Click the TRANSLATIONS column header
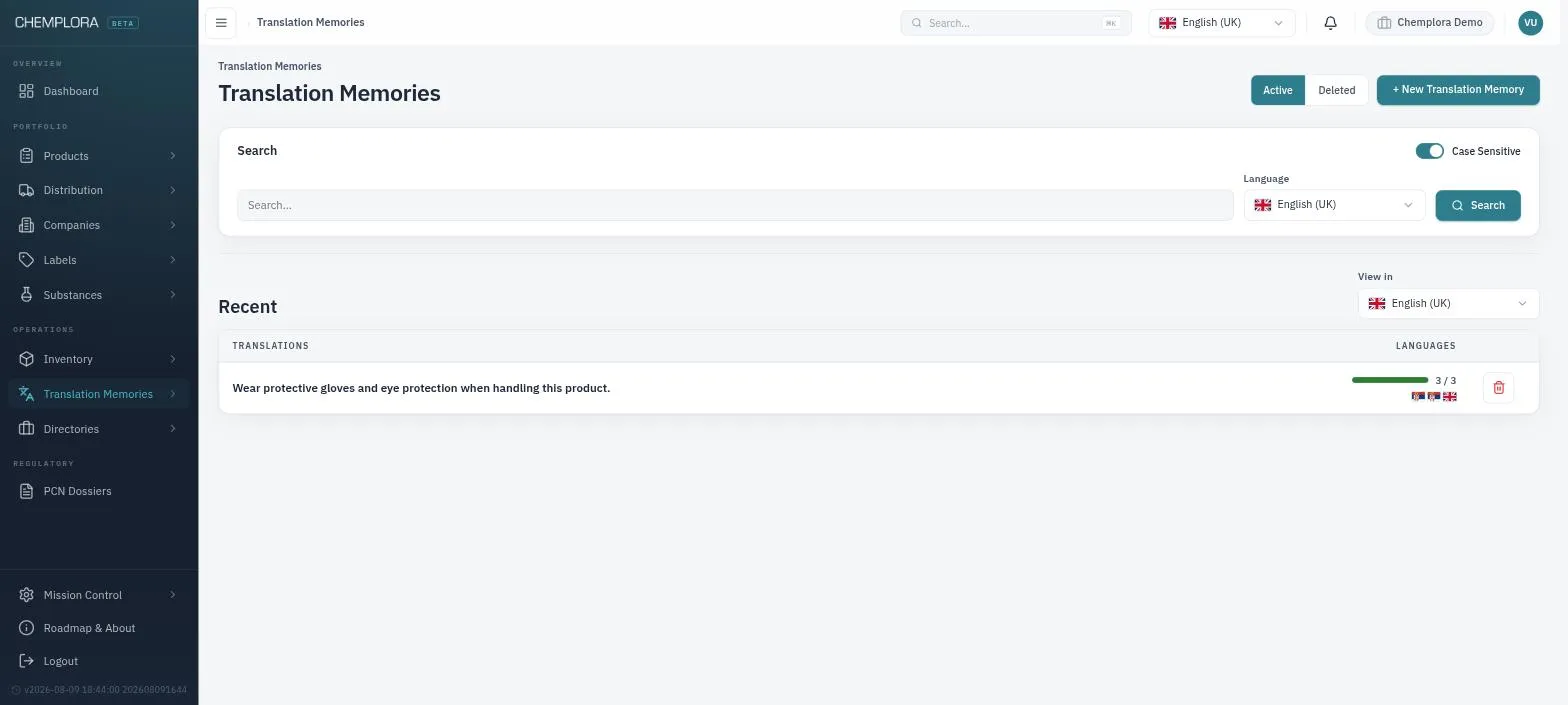1568x705 pixels. coord(271,346)
